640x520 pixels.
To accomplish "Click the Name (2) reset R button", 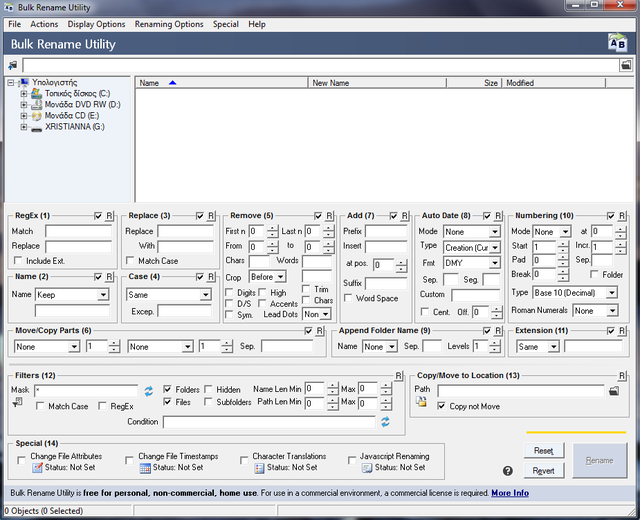I will (109, 277).
